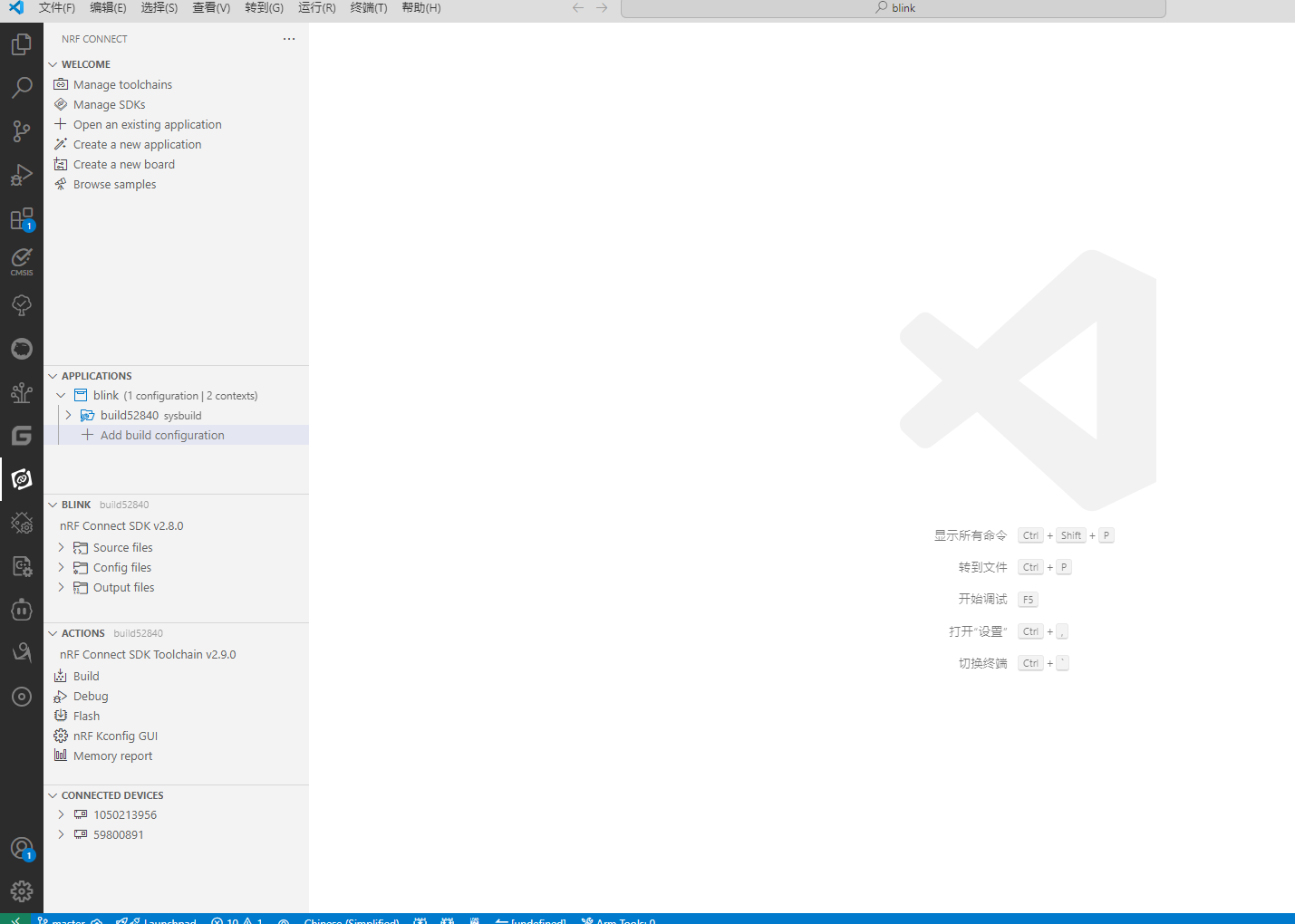Click the Debug action icon

click(61, 696)
